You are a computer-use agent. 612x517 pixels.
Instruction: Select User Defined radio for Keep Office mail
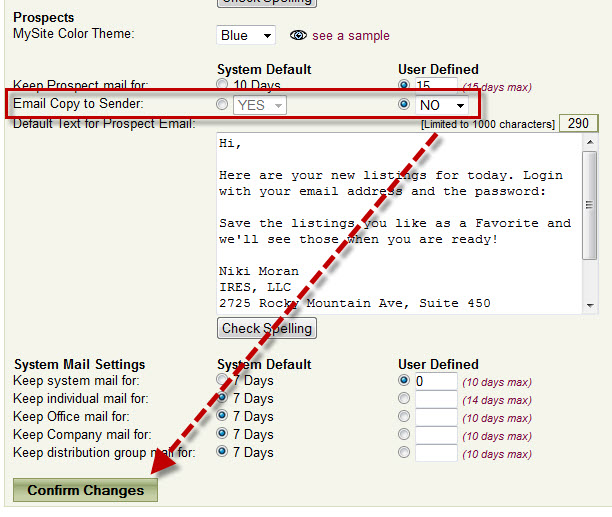tap(404, 416)
